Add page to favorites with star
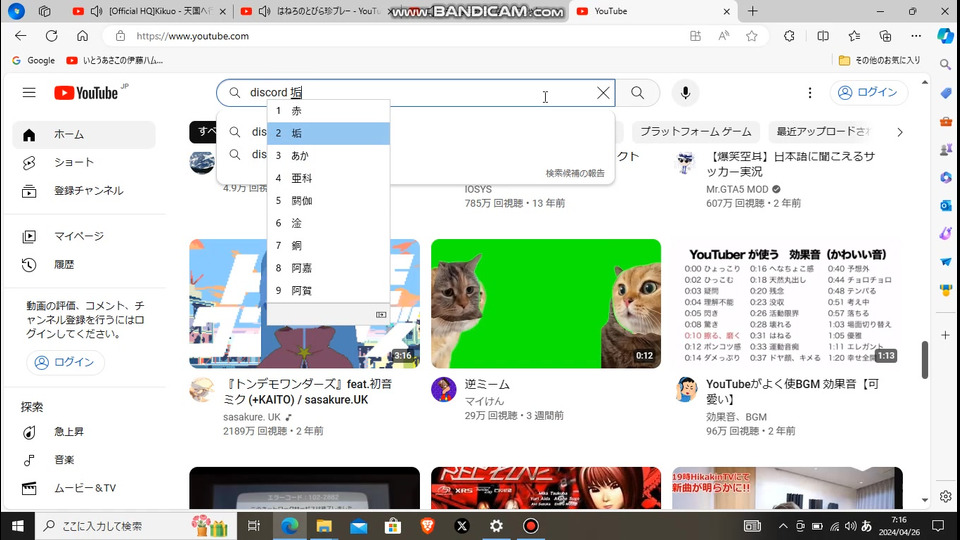 752,36
